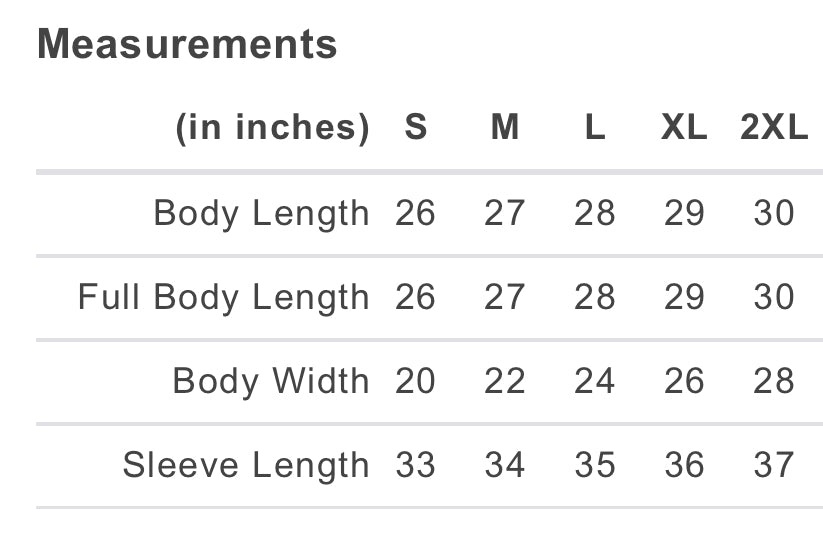Click the Sleeve Length value 34
Image resolution: width=823 pixels, height=553 pixels.
pos(505,465)
